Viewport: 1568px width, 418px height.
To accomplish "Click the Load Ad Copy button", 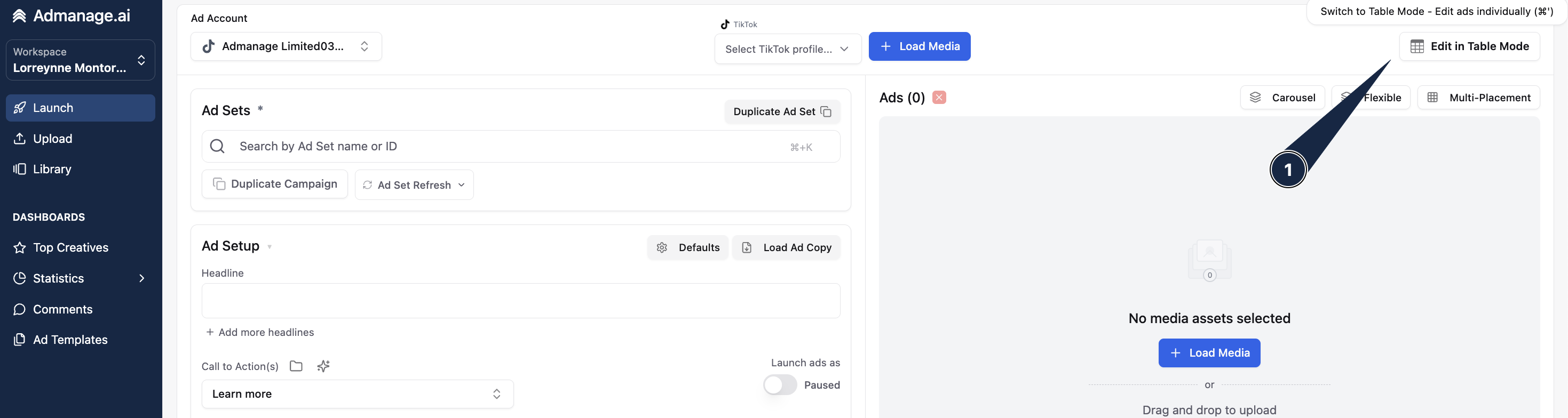I will click(786, 247).
